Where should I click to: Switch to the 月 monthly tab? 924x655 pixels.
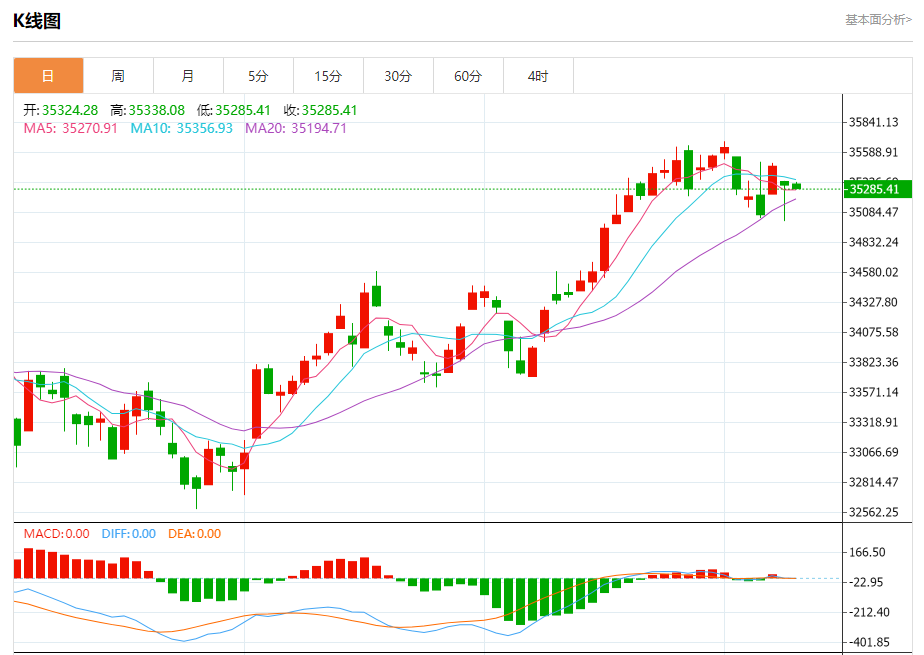[x=189, y=76]
